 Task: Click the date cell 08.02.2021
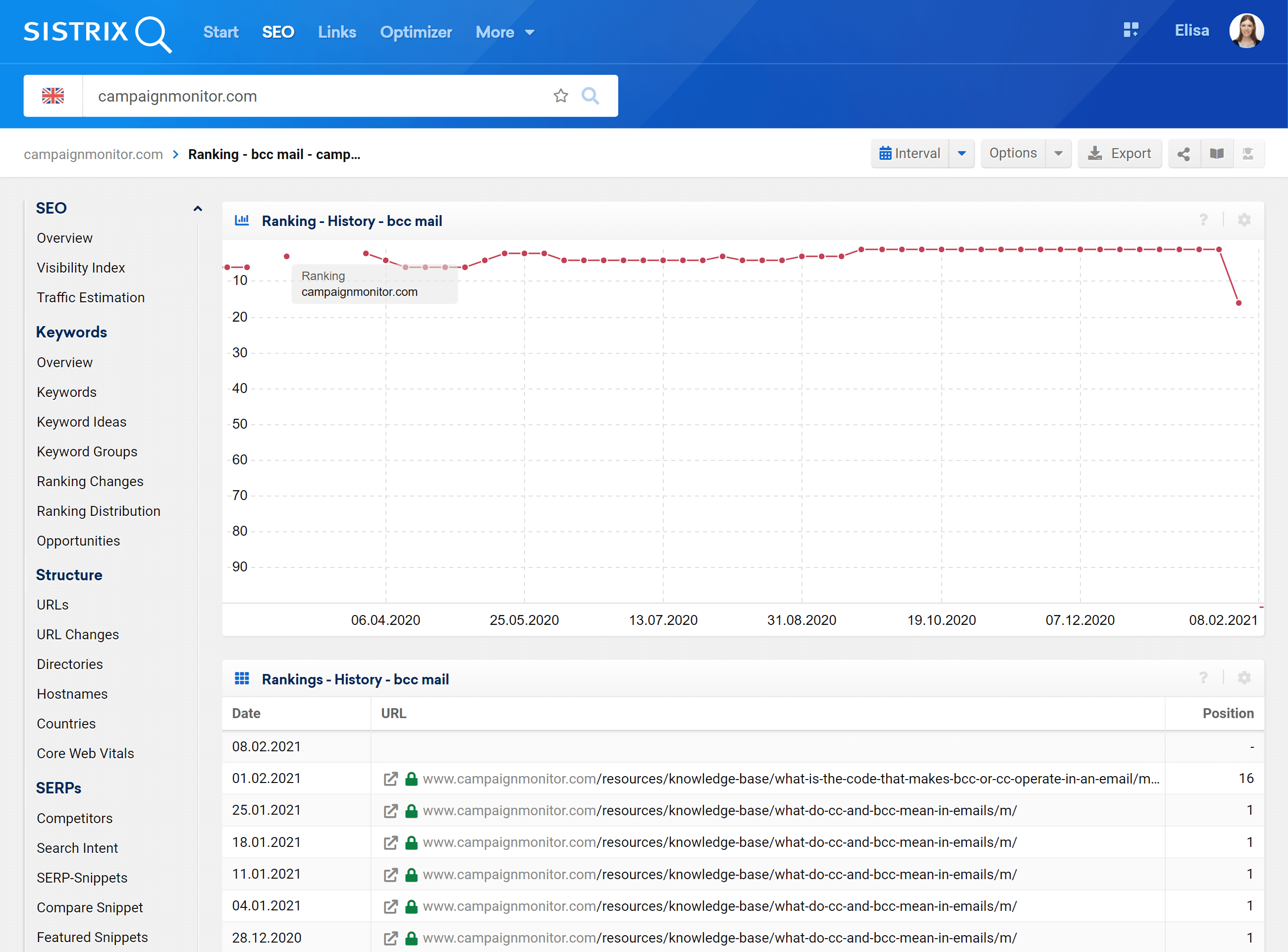(x=267, y=747)
